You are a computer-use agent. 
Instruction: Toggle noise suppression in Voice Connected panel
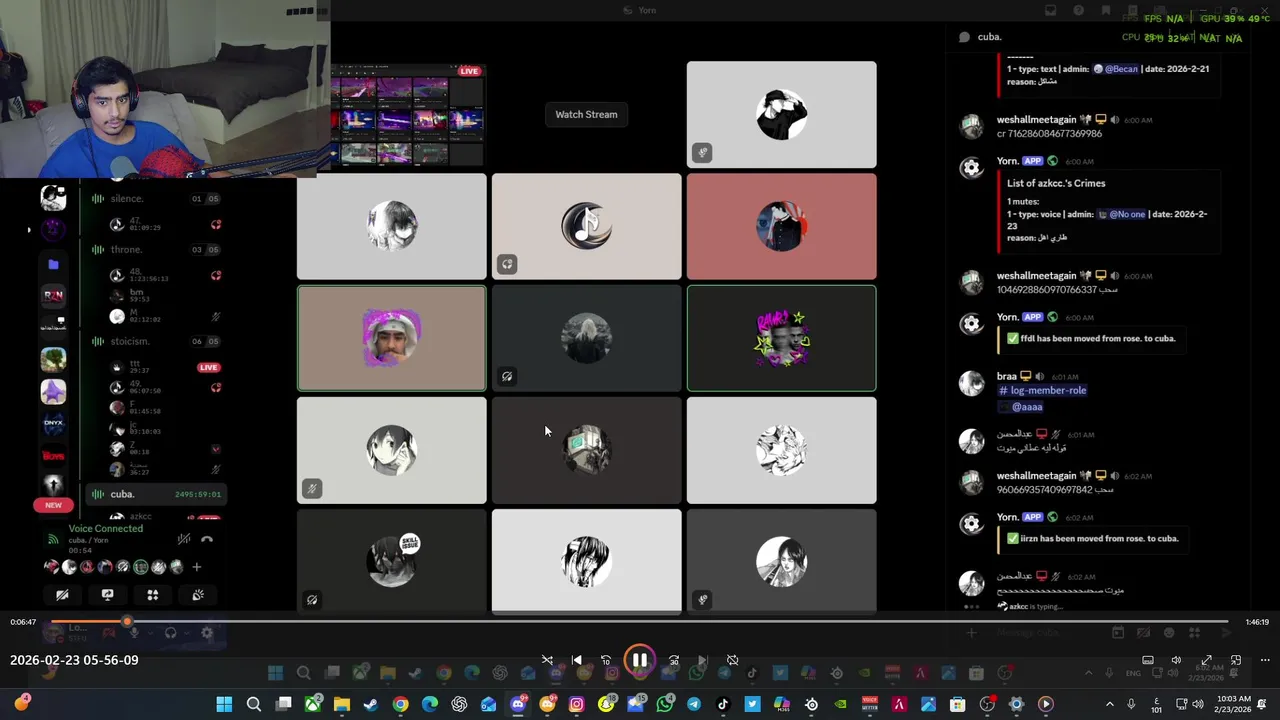[x=184, y=539]
